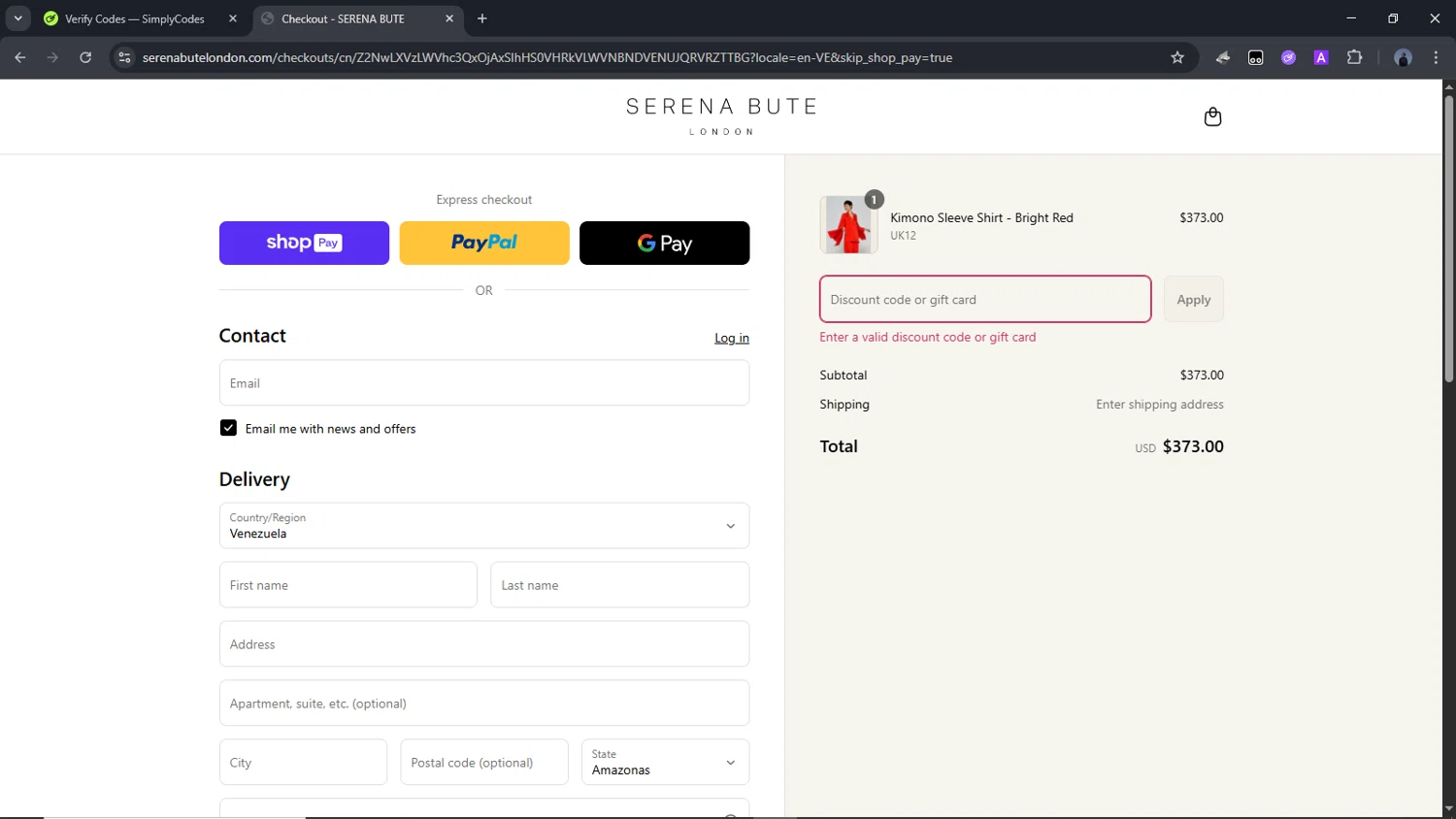Screen dimensions: 1456x819
Task: Click the Kimono Sleeve Shirt product thumbnail
Action: (849, 225)
